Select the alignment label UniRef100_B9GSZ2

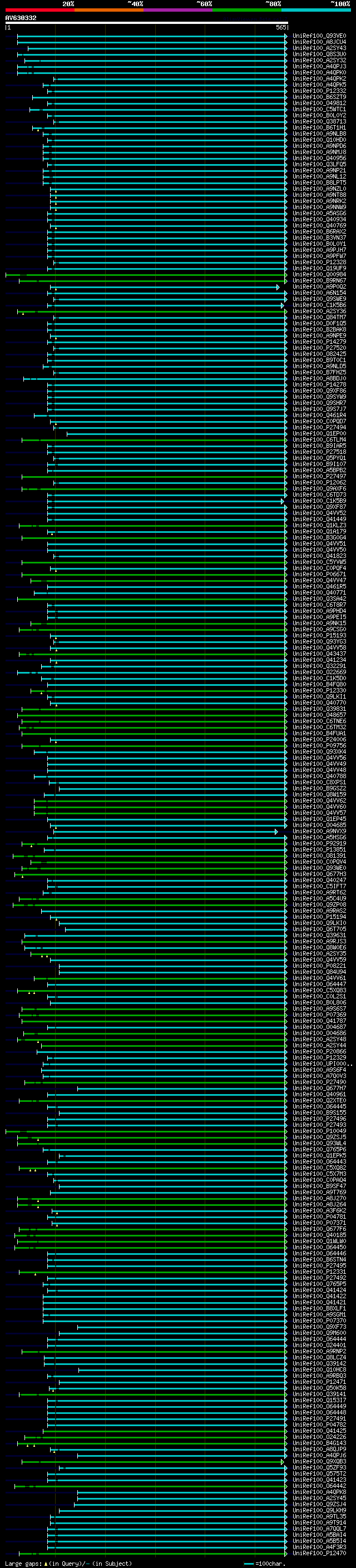pyautogui.click(x=319, y=788)
